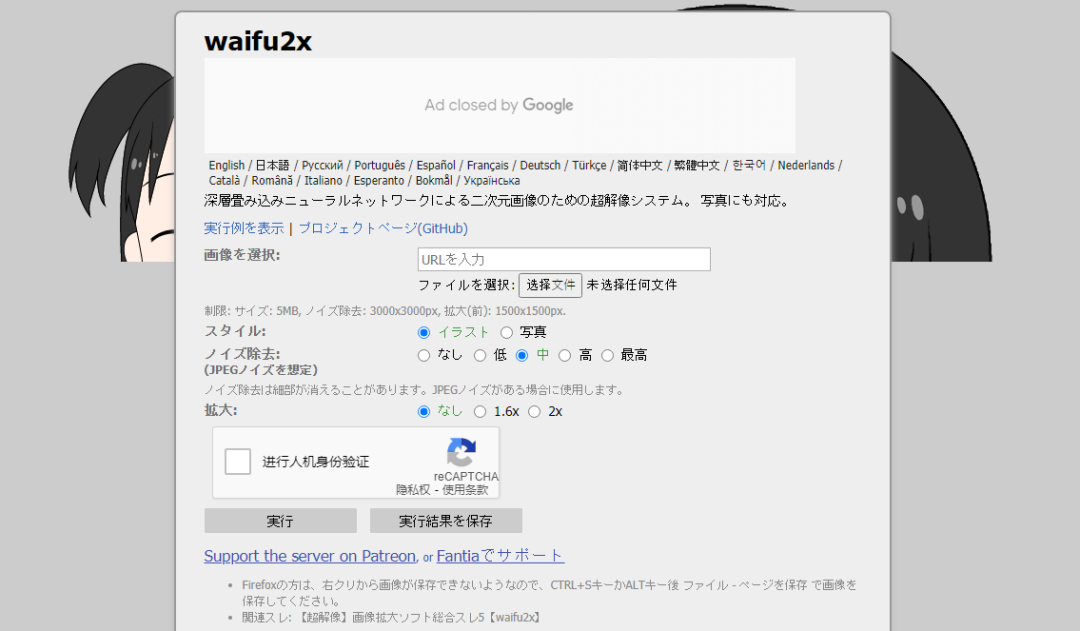Set noise reduction to 中
Image resolution: width=1080 pixels, height=631 pixels.
coord(522,355)
